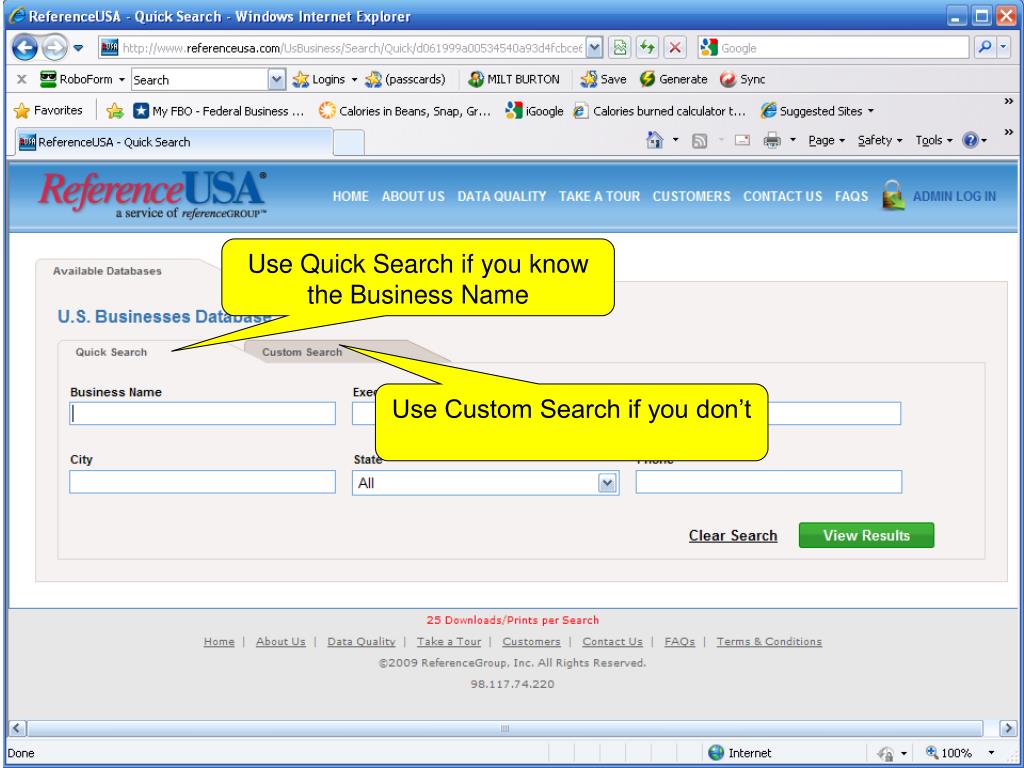This screenshot has width=1024, height=768.
Task: Open the recent pages arrow beside Forward
Action: tap(78, 48)
